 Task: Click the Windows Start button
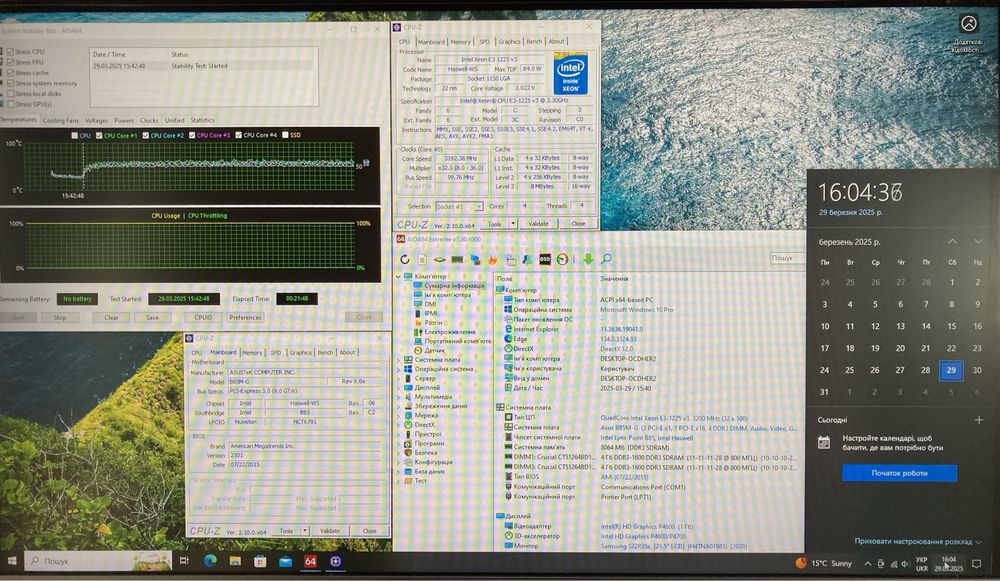(11, 561)
